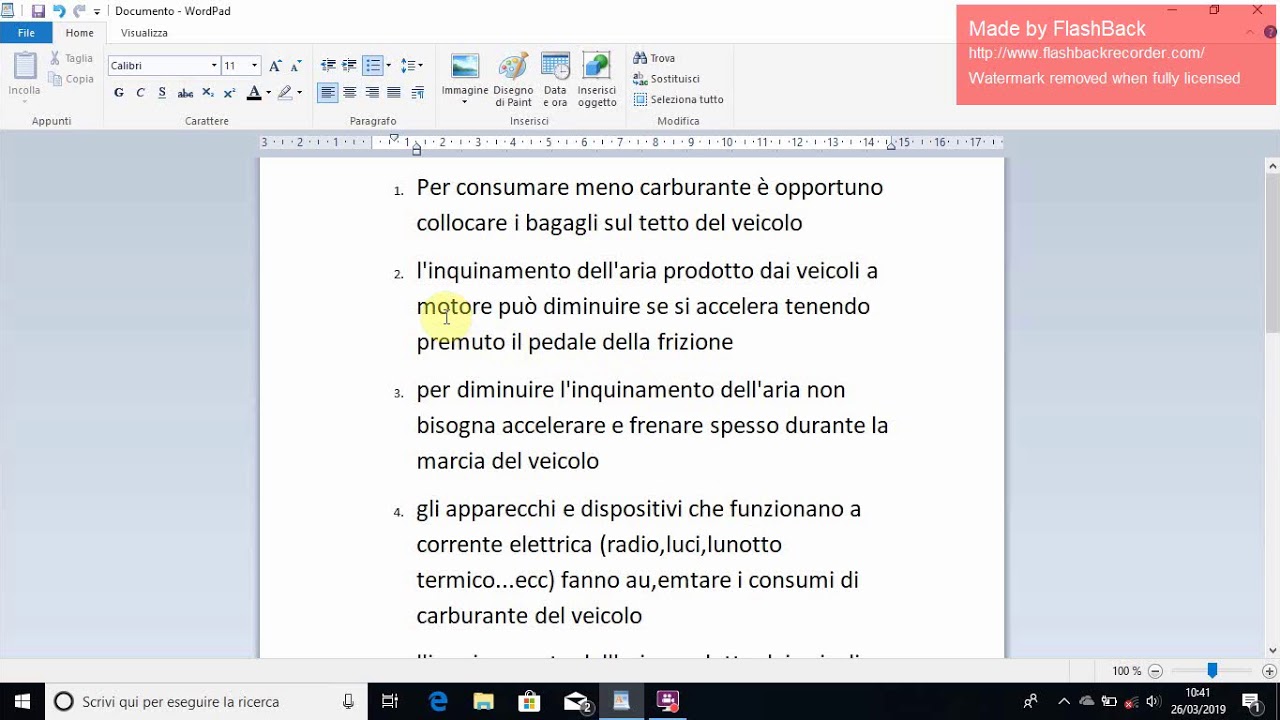This screenshot has height=720, width=1280.
Task: Switch to the Home tab
Action: (x=80, y=33)
